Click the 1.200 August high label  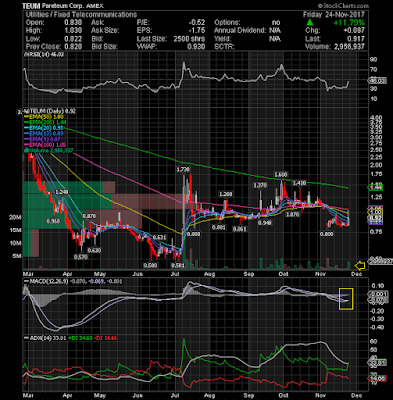225,194
